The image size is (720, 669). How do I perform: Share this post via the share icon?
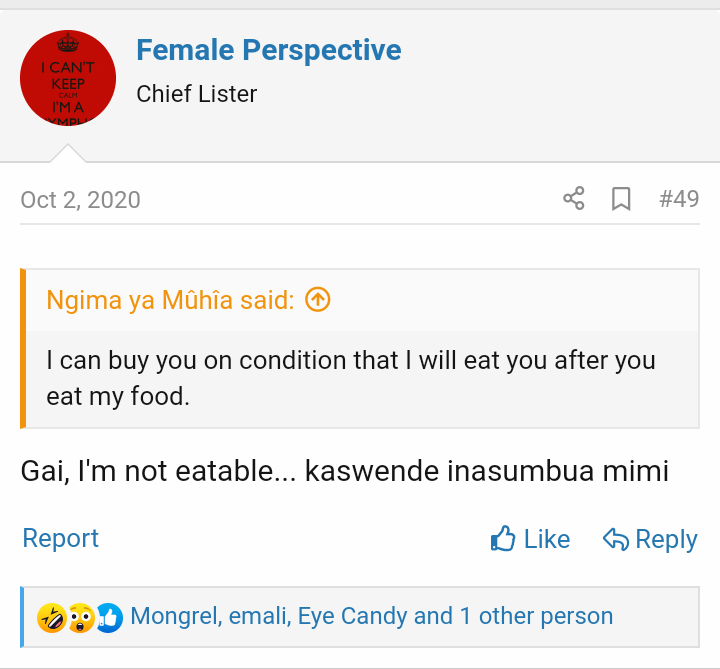[x=574, y=198]
